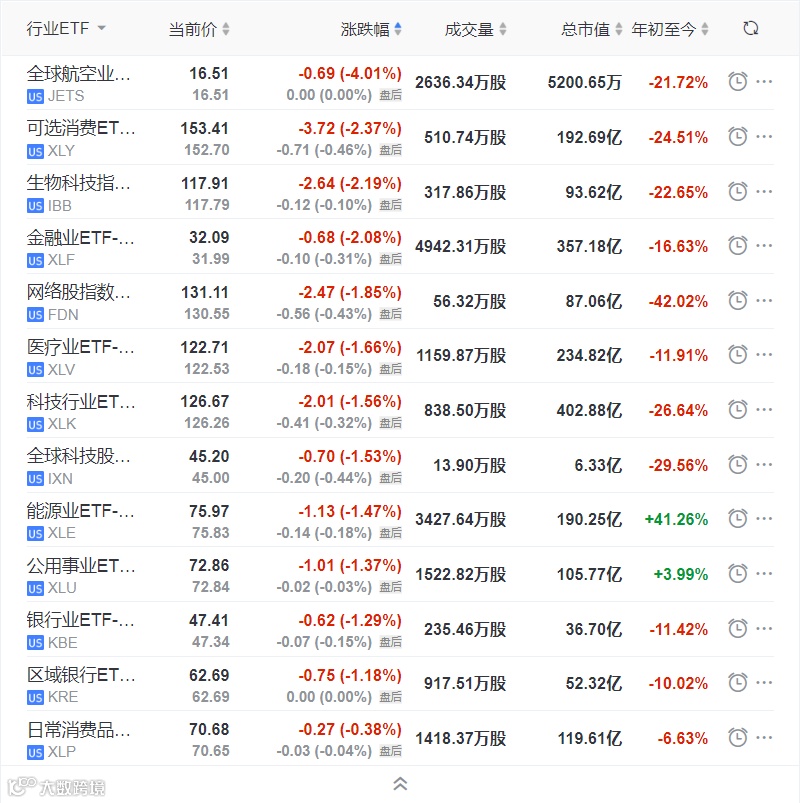800x803 pixels.
Task: Open more options for XLU row
Action: [764, 573]
